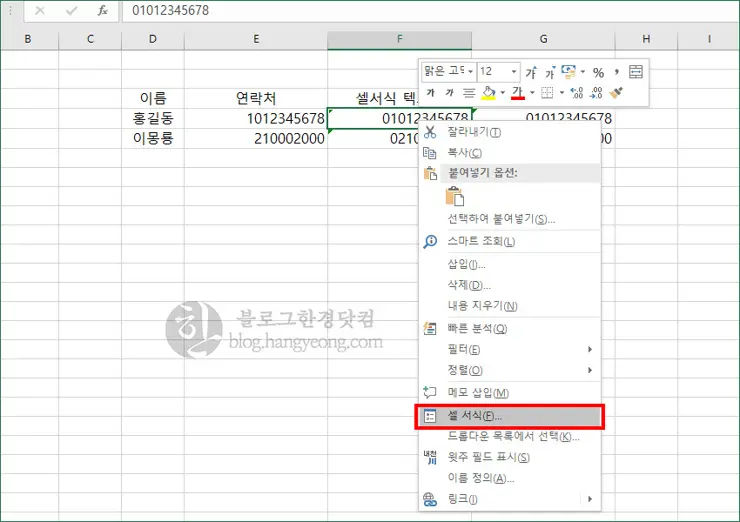Viewport: 740px width, 522px height.
Task: Select column E header
Action: [x=256, y=40]
